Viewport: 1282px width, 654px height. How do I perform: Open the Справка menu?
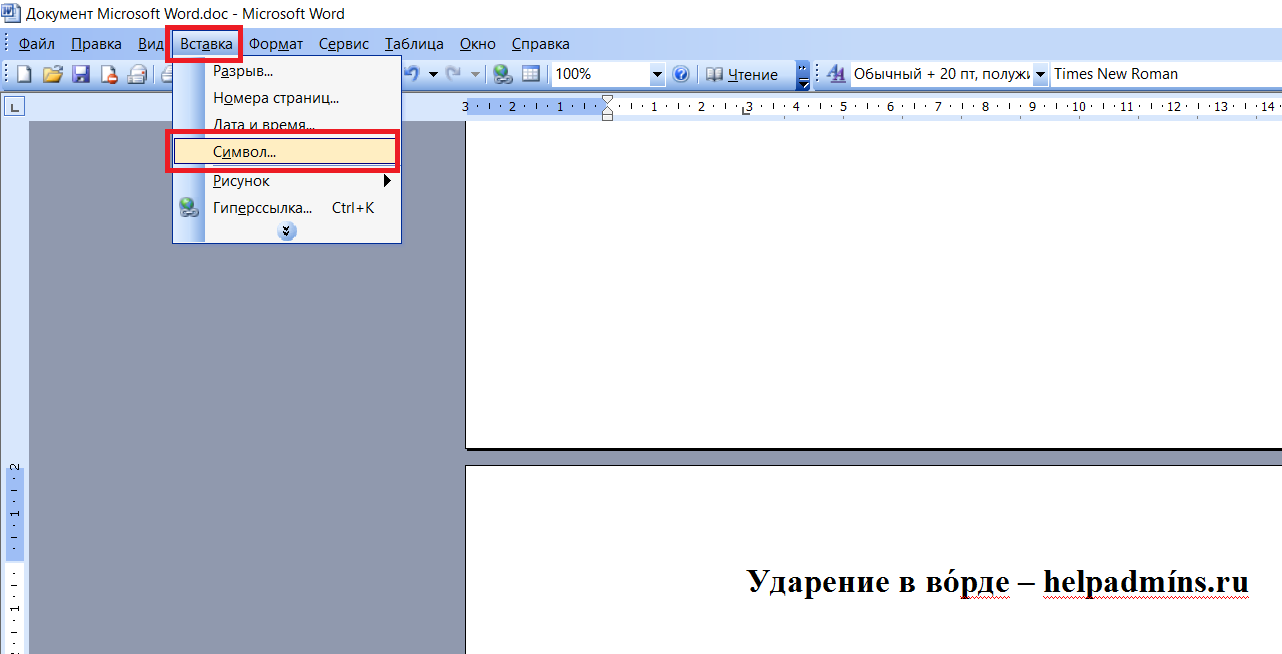(x=541, y=44)
